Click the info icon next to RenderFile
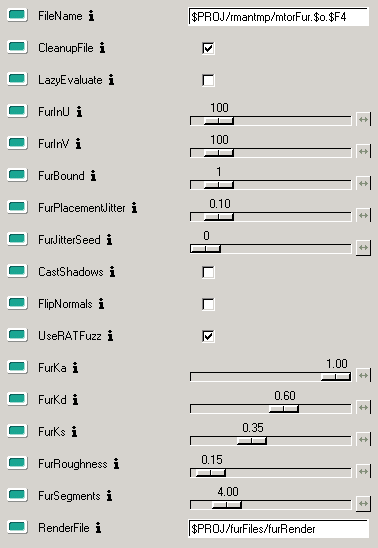This screenshot has width=378, height=548. tap(99, 528)
